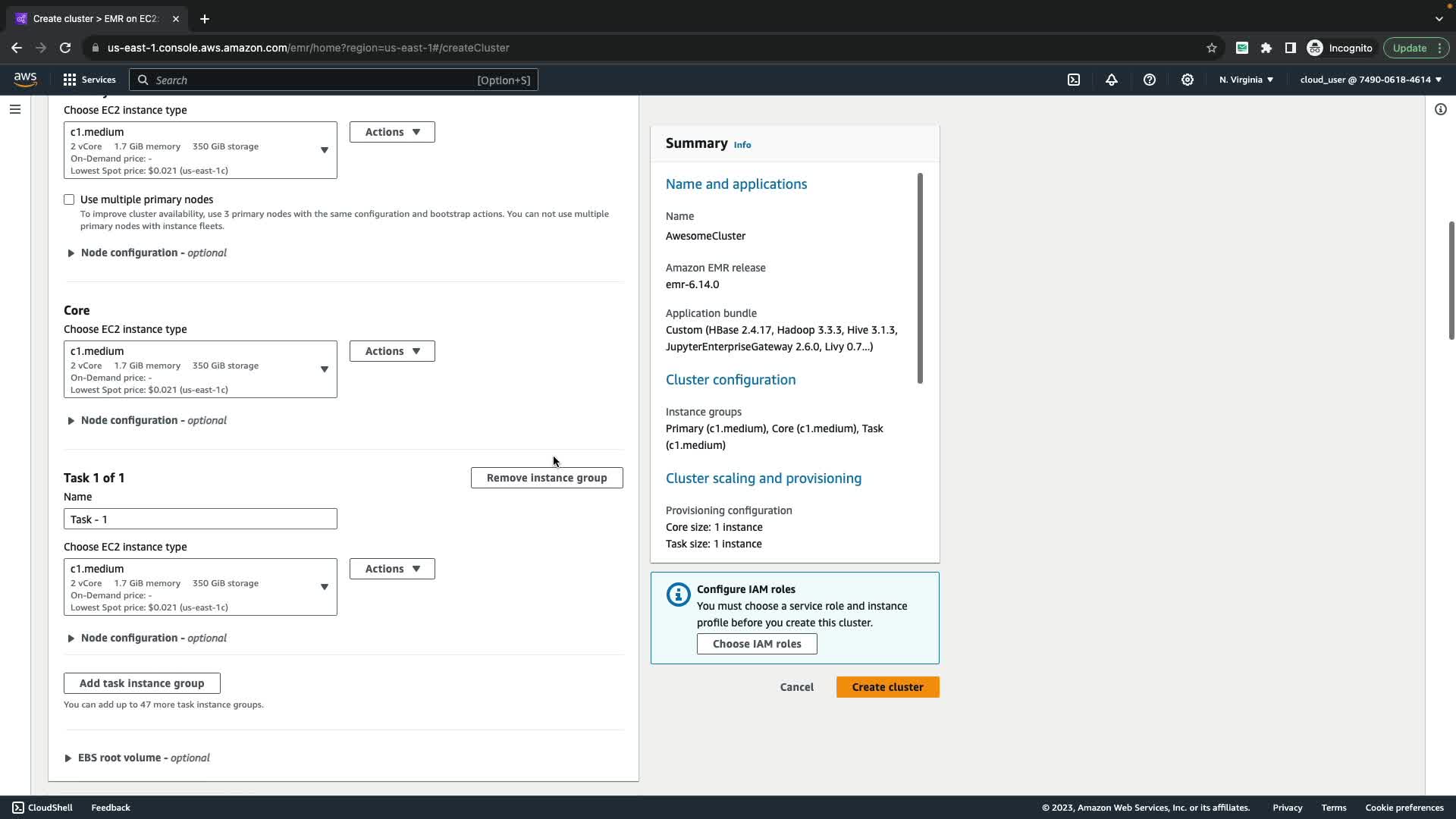
Task: Click Choose IAM roles button
Action: [x=757, y=644]
